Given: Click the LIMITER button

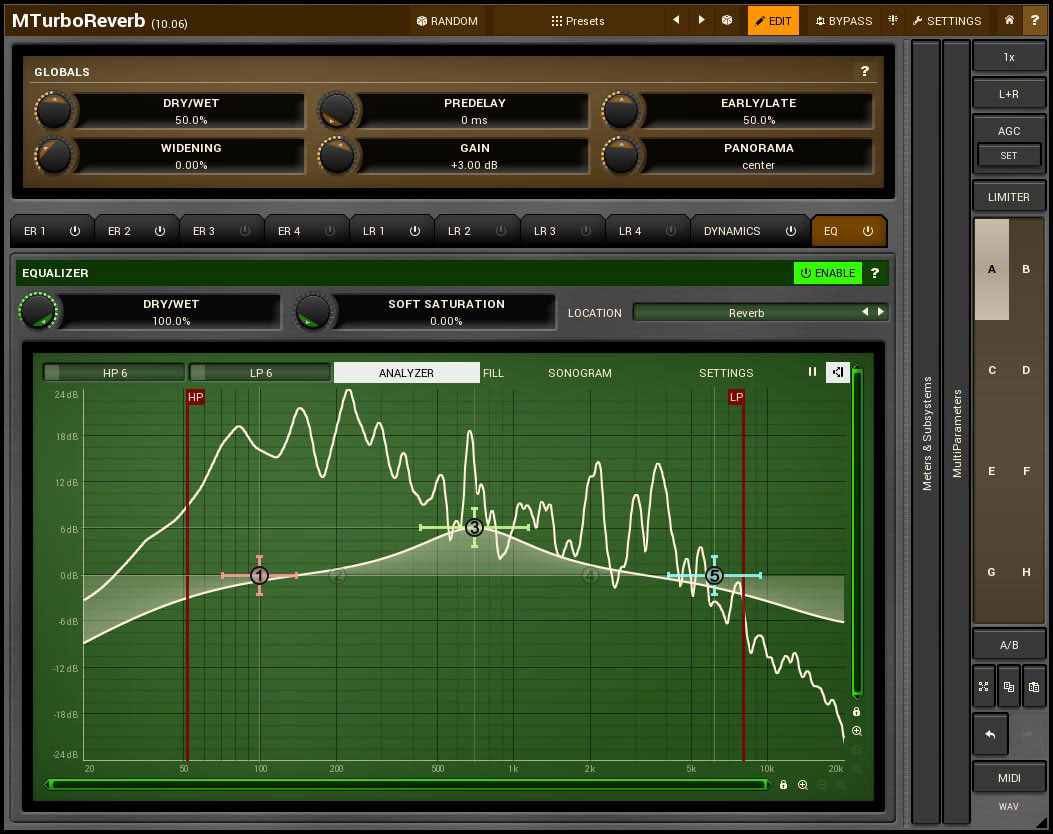Looking at the screenshot, I should [x=1009, y=197].
